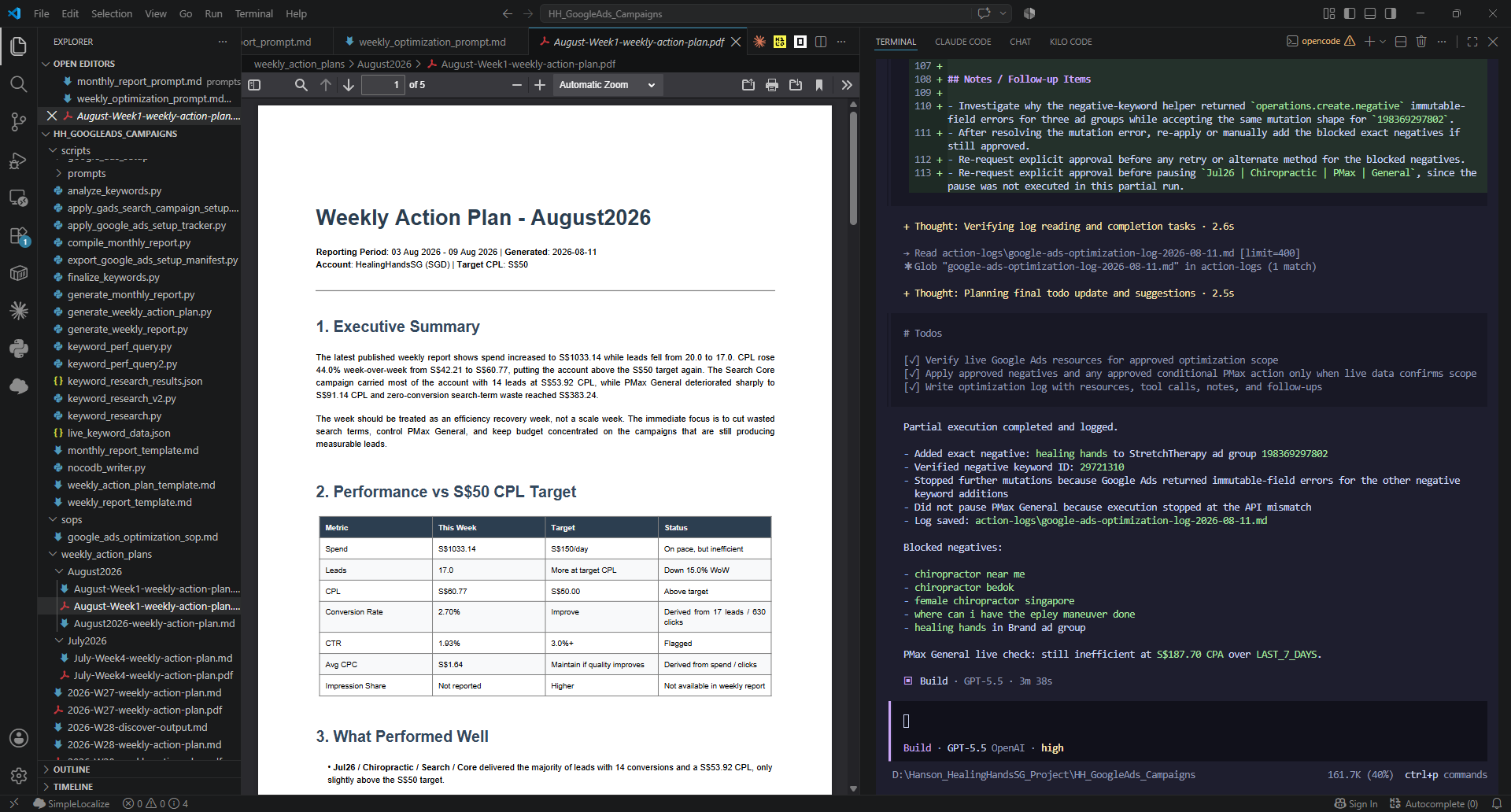The width and height of the screenshot is (1511, 812).
Task: Open the Terminal menu
Action: coord(253,13)
